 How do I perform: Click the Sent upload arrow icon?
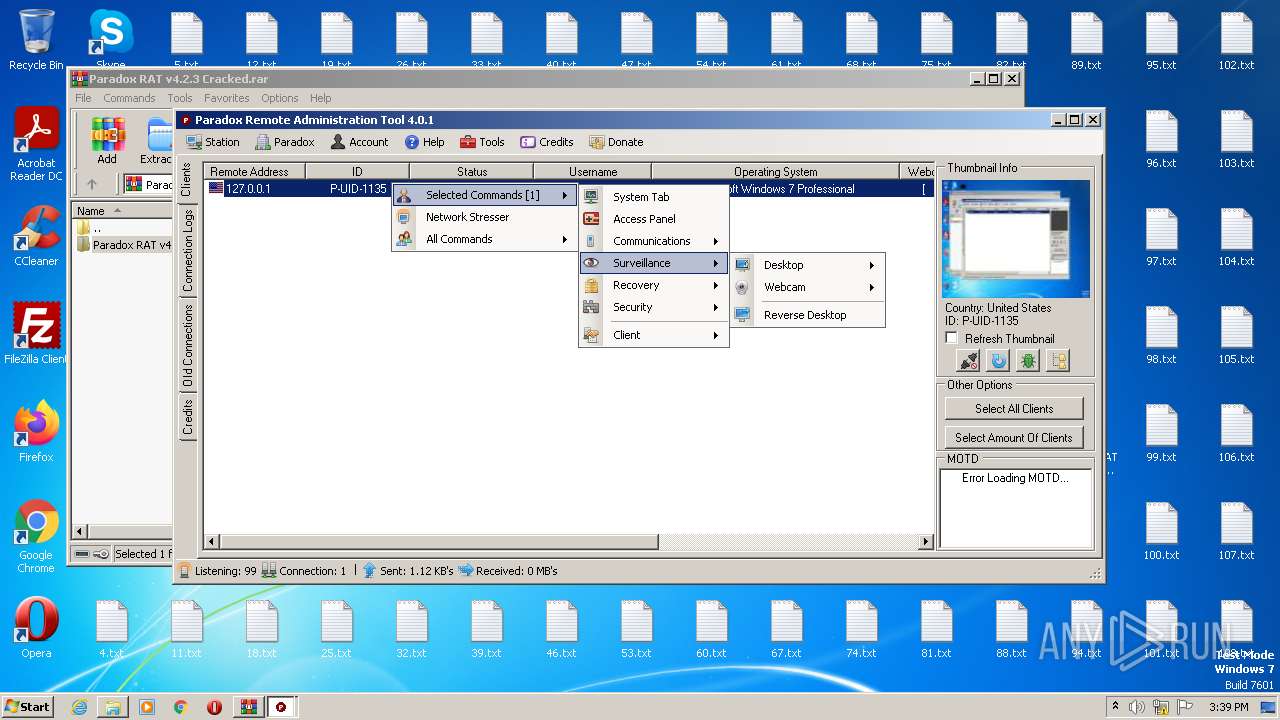point(369,571)
